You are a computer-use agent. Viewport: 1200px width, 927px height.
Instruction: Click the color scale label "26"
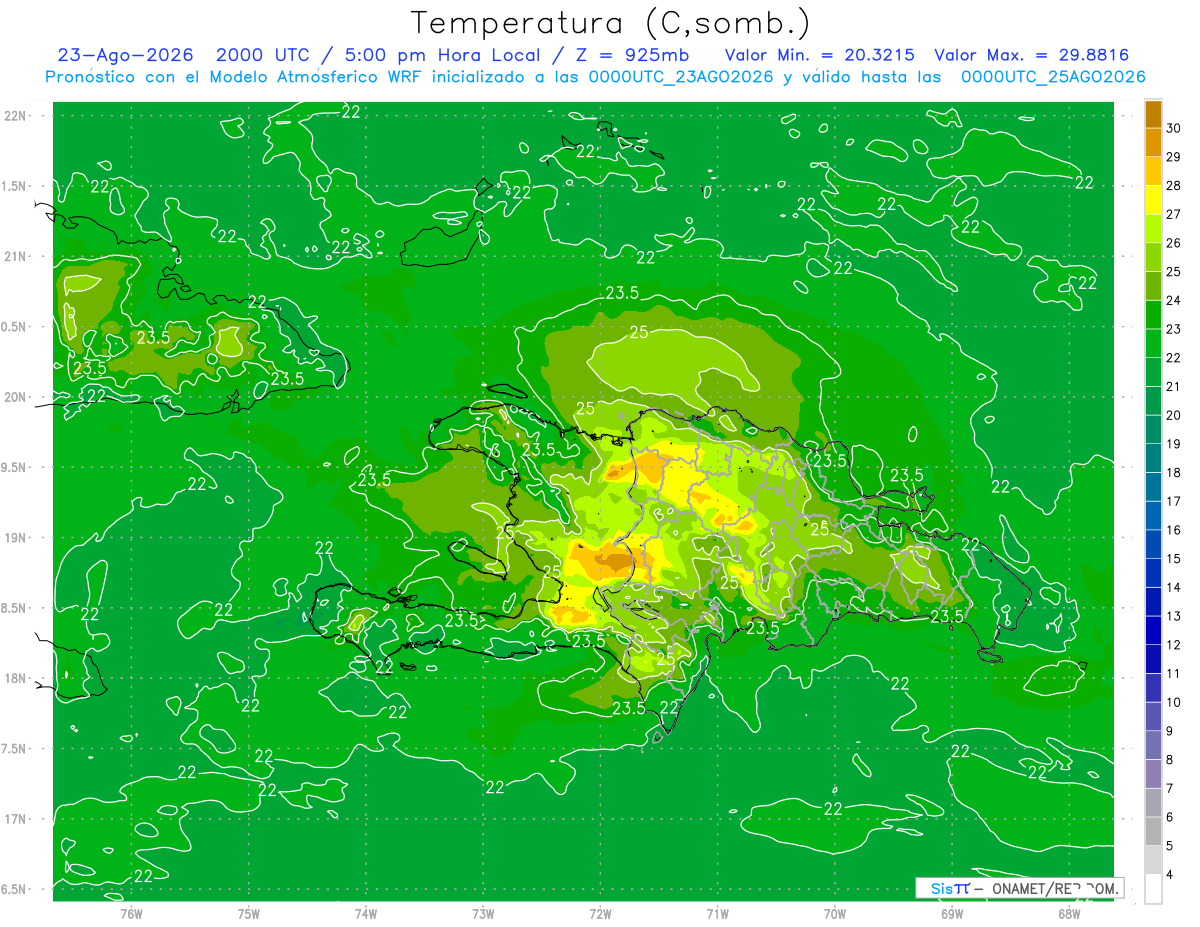click(1174, 243)
